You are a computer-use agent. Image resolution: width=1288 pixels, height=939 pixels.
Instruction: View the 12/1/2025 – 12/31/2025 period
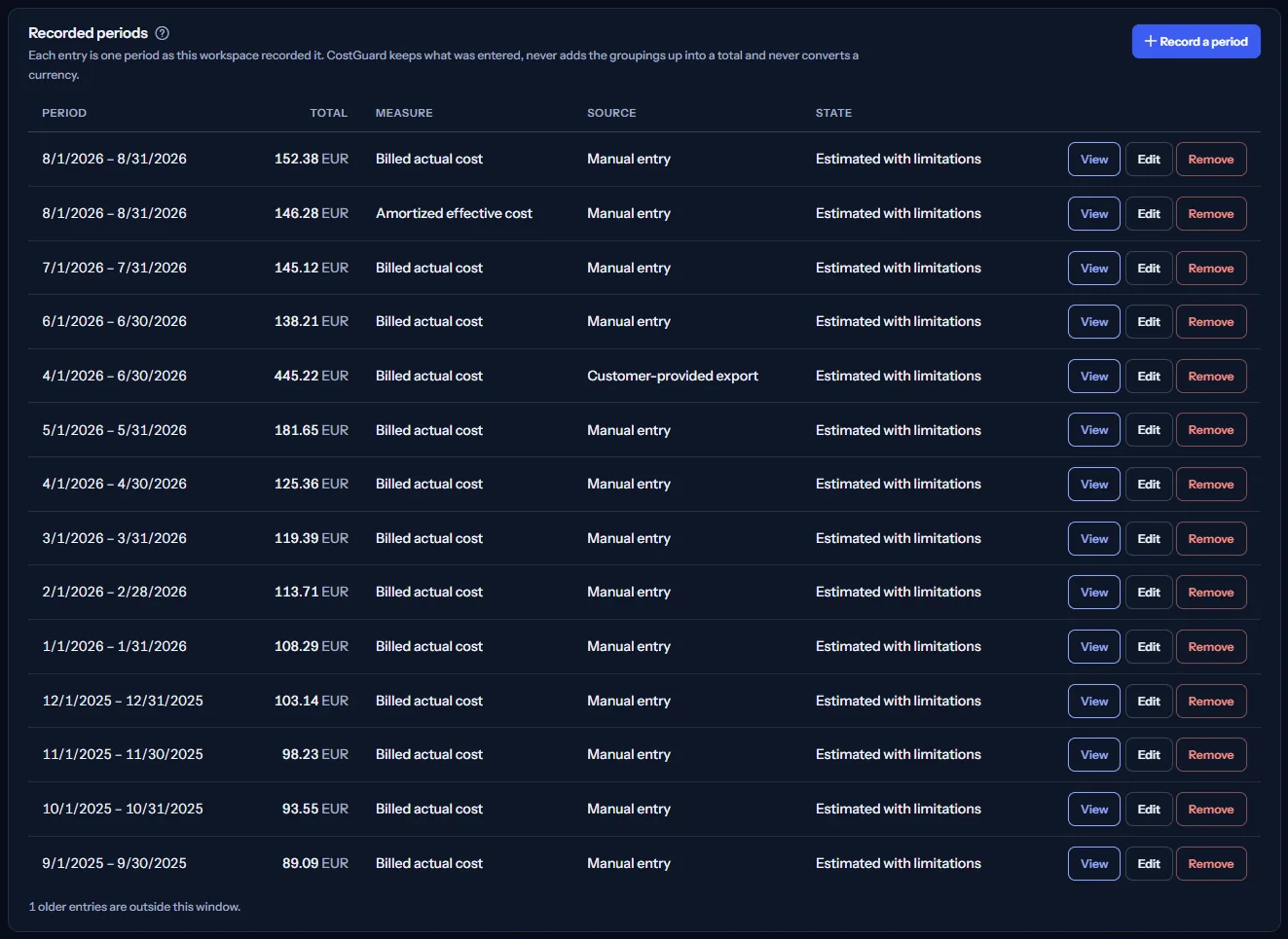point(1094,702)
